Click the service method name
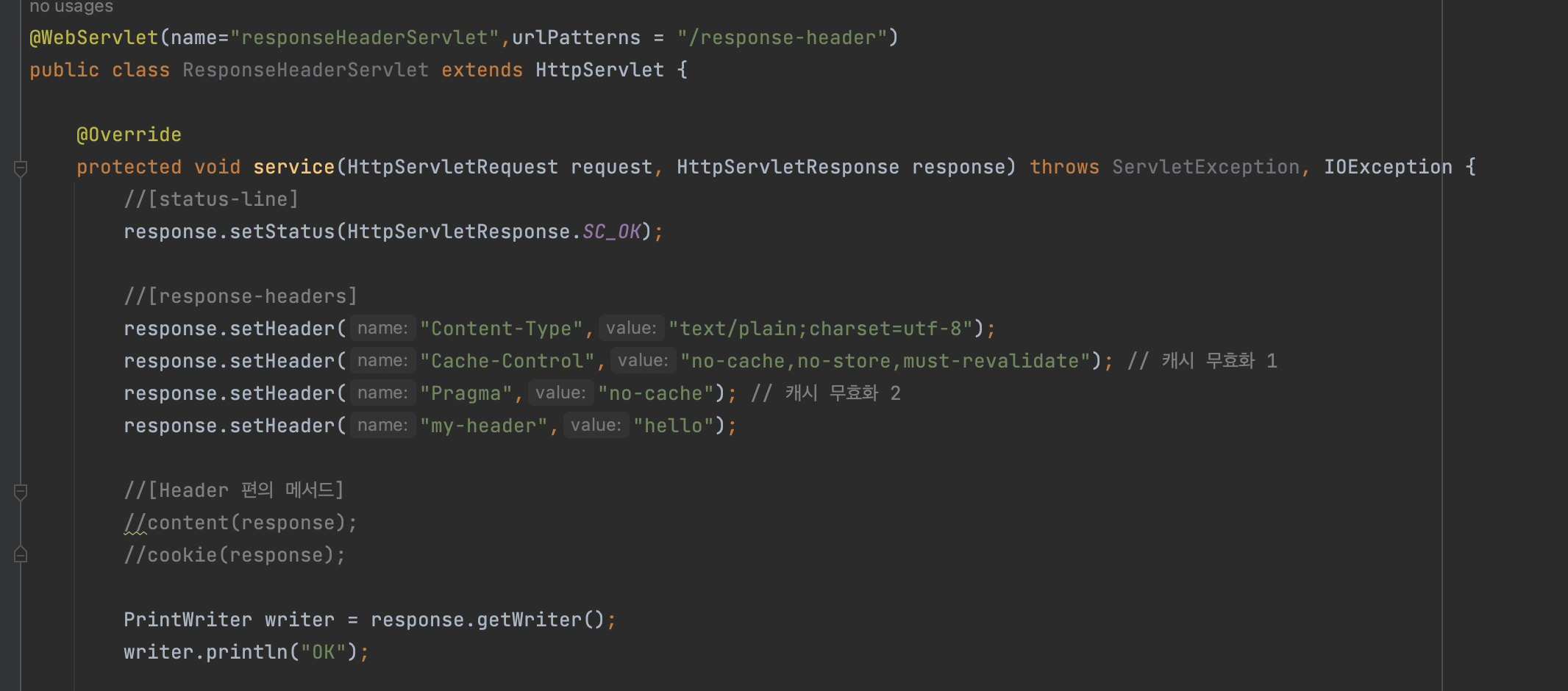 pyautogui.click(x=293, y=167)
